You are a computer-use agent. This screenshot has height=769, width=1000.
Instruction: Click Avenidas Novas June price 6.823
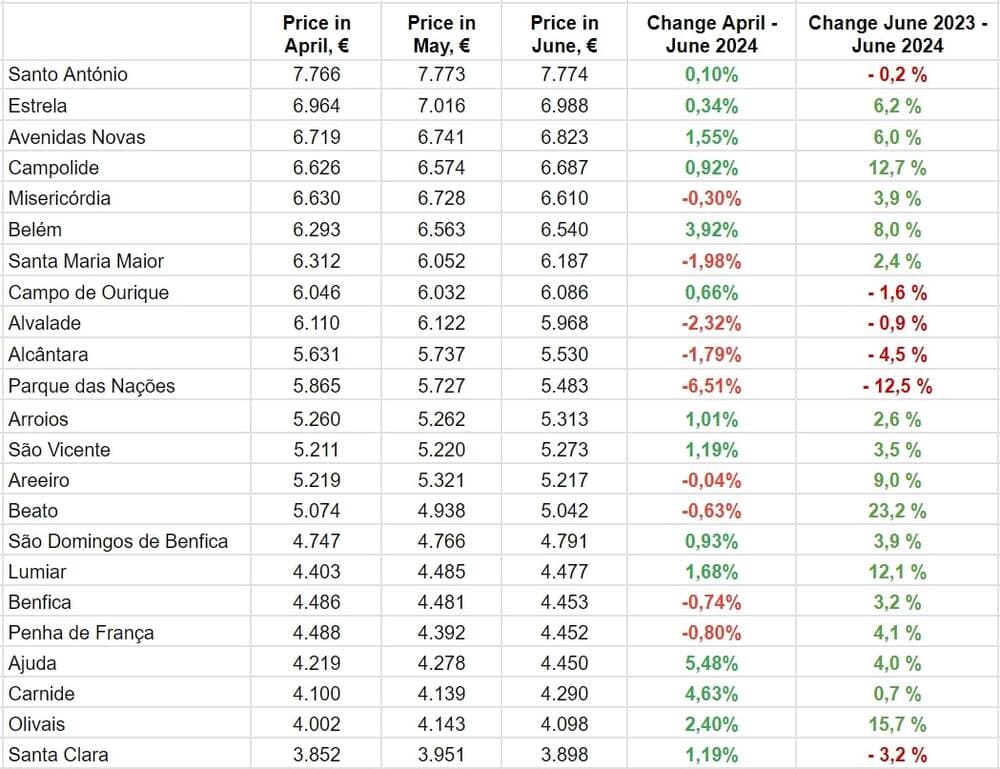tap(564, 136)
